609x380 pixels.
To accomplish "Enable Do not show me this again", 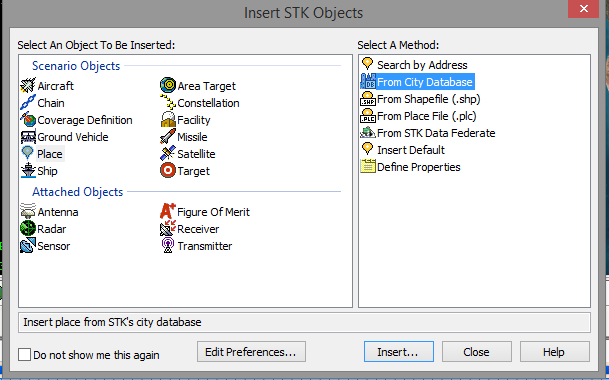I will tap(24, 354).
